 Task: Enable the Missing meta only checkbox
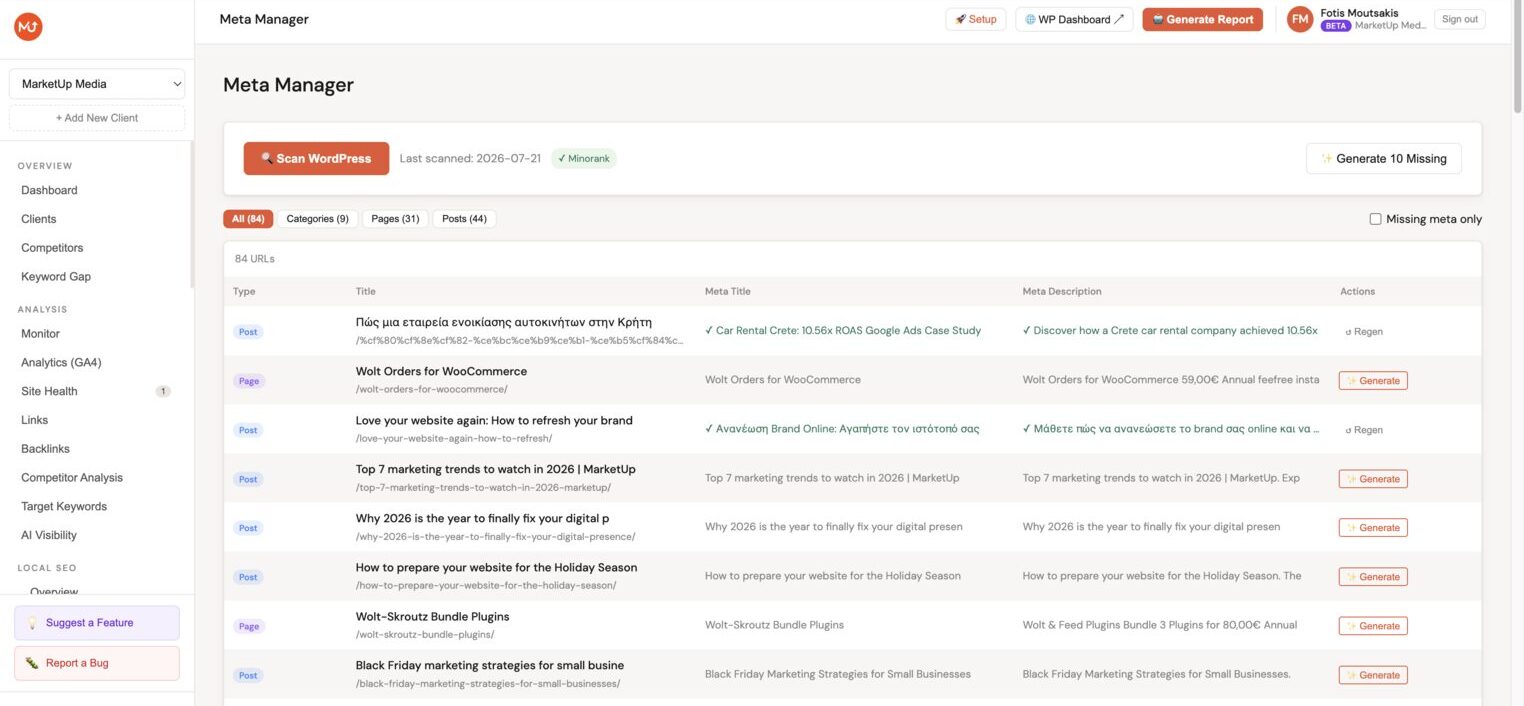pyautogui.click(x=1375, y=219)
